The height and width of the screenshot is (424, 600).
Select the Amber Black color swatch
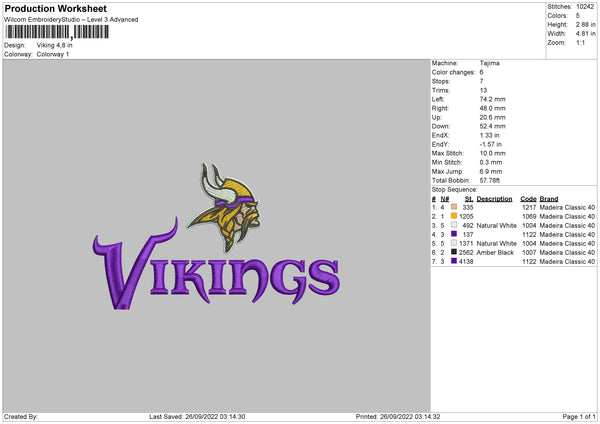[454, 251]
